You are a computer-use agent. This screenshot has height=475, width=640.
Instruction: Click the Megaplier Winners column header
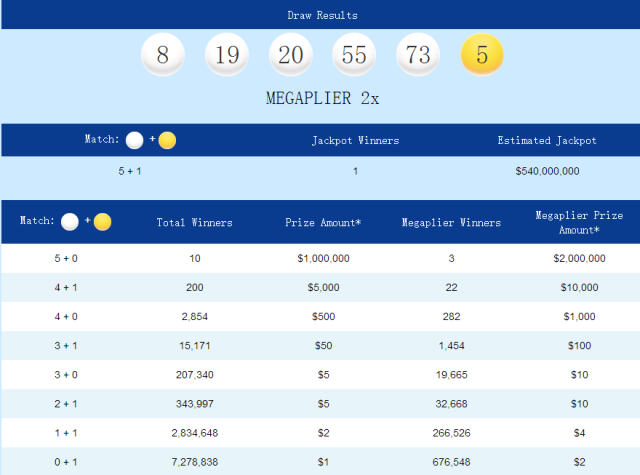(451, 222)
